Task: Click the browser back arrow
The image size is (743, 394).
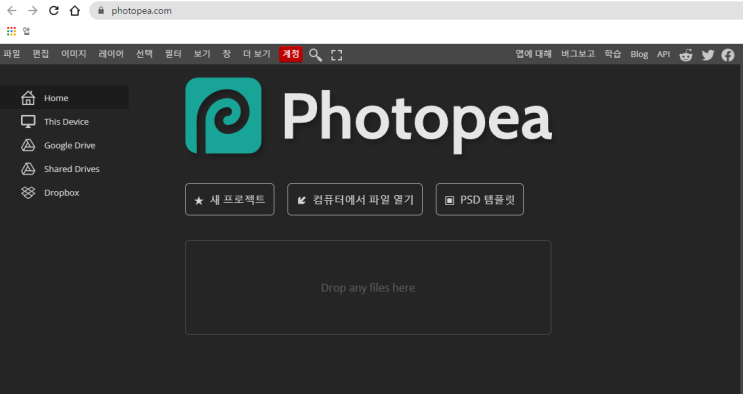Action: click(x=11, y=10)
